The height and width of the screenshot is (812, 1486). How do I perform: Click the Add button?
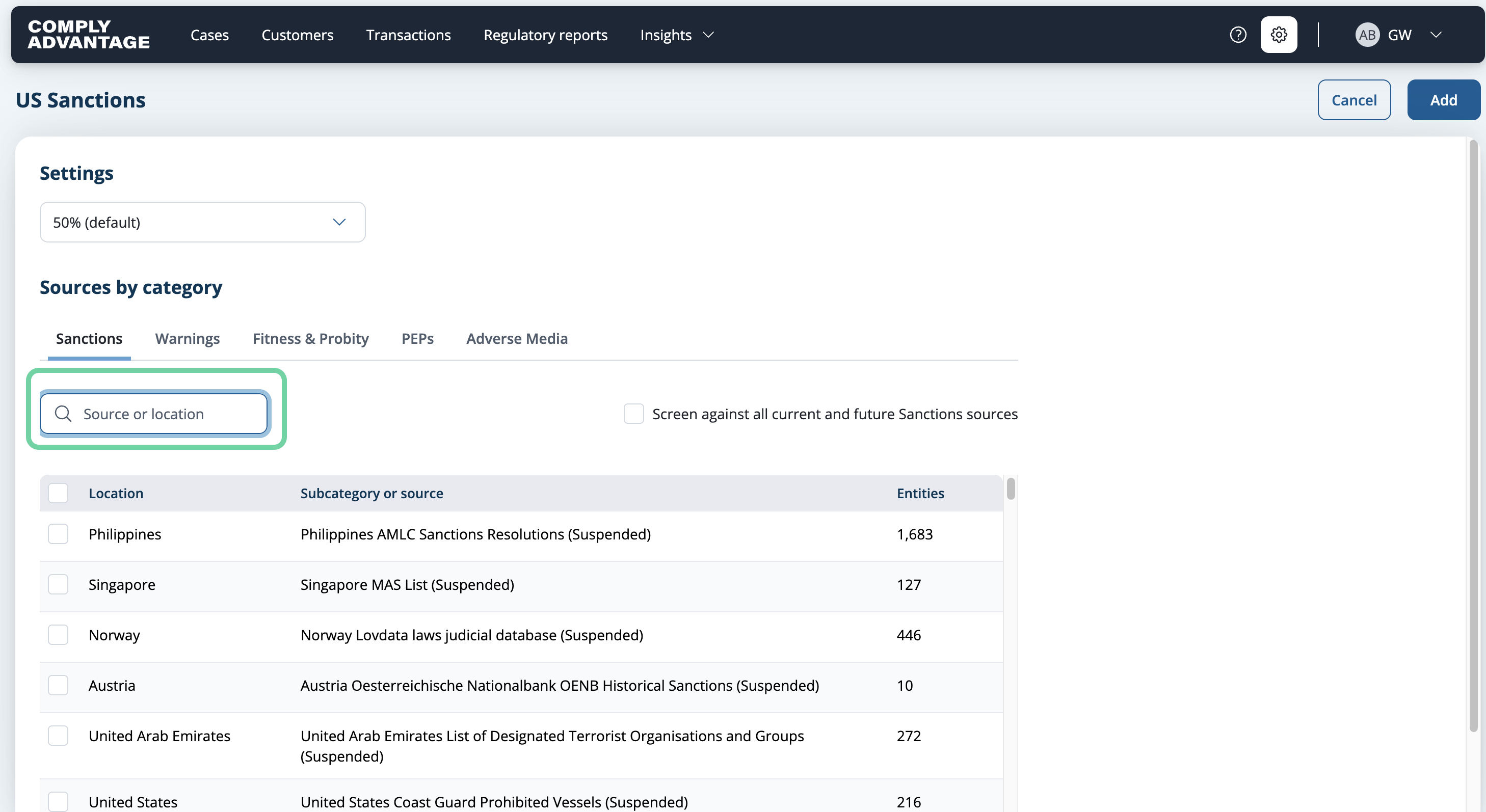(1444, 100)
